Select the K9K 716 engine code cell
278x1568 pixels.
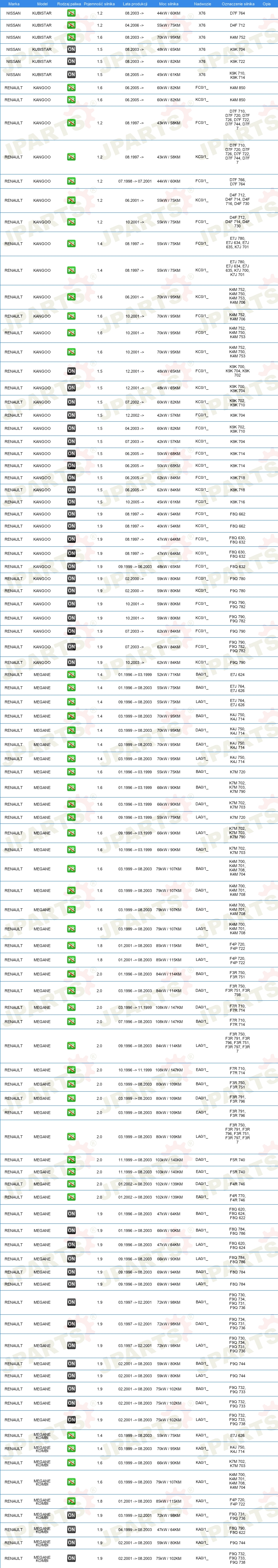pos(238,502)
